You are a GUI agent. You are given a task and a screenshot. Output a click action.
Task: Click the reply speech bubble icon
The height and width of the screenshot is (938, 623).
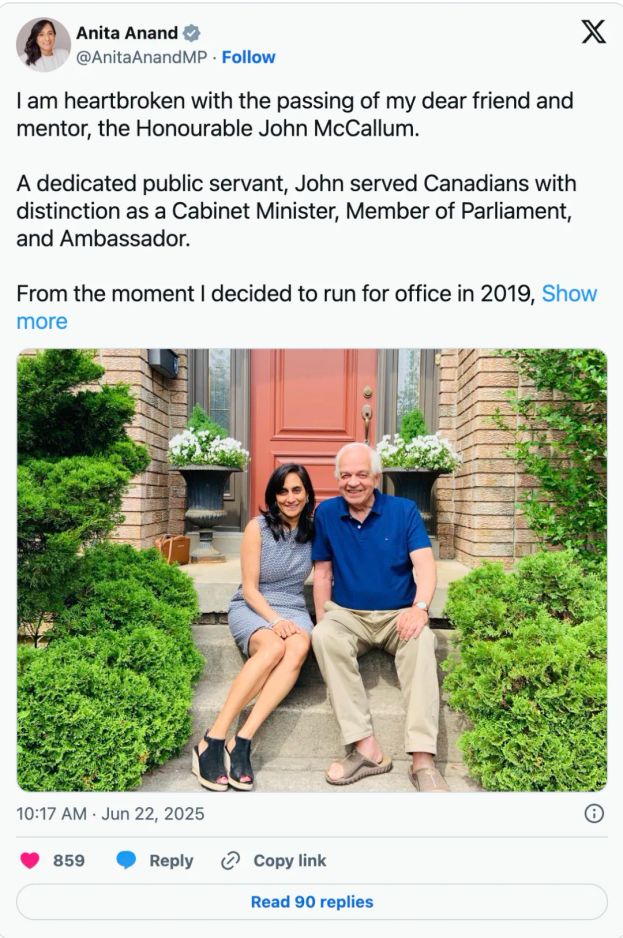coord(126,860)
